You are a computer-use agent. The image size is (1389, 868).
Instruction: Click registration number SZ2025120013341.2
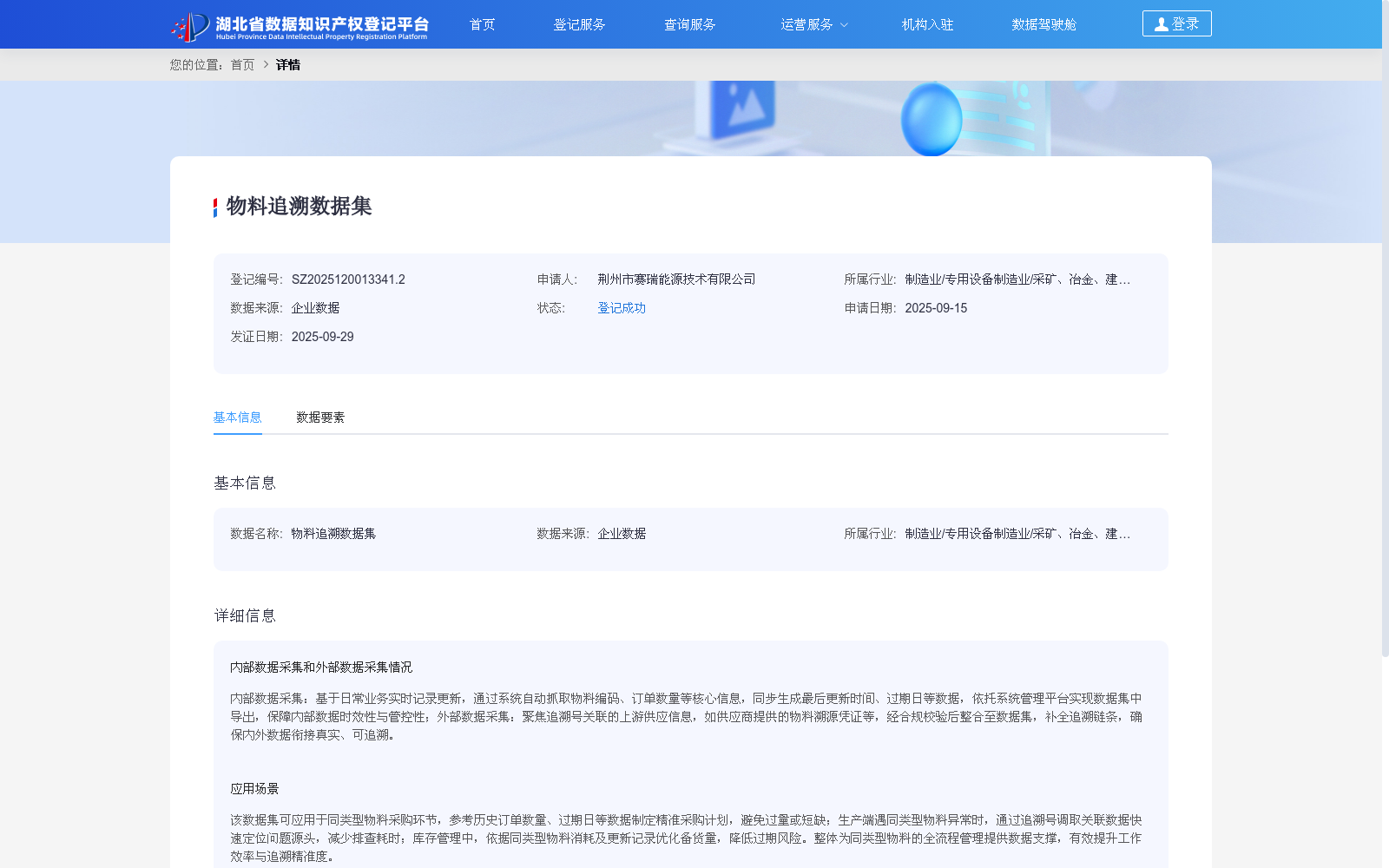point(348,279)
